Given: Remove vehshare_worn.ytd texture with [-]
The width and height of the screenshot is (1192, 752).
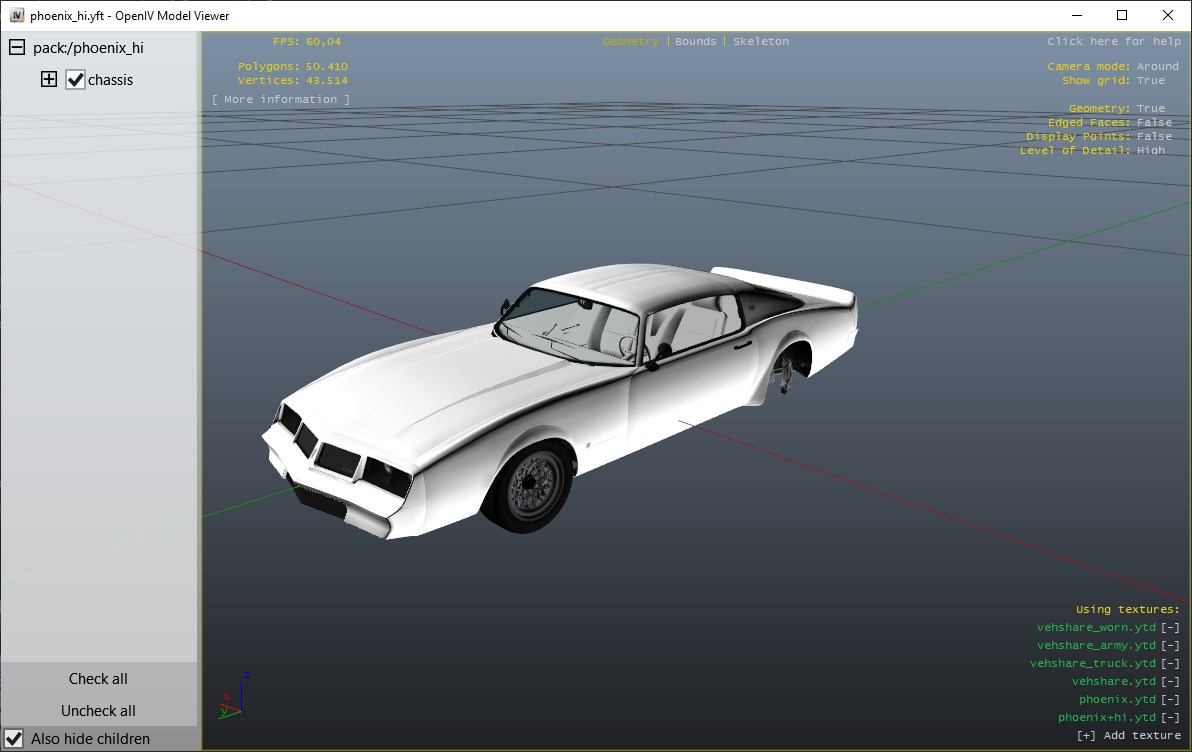Looking at the screenshot, I should (x=1170, y=627).
